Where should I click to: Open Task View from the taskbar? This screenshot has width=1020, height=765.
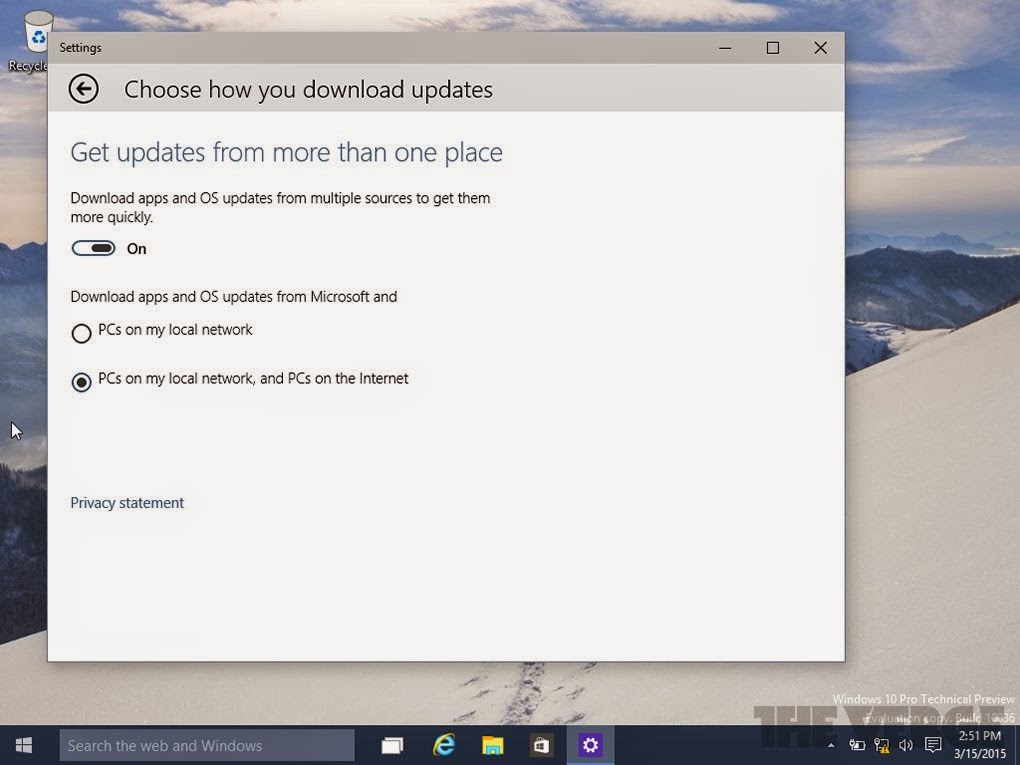(x=392, y=745)
